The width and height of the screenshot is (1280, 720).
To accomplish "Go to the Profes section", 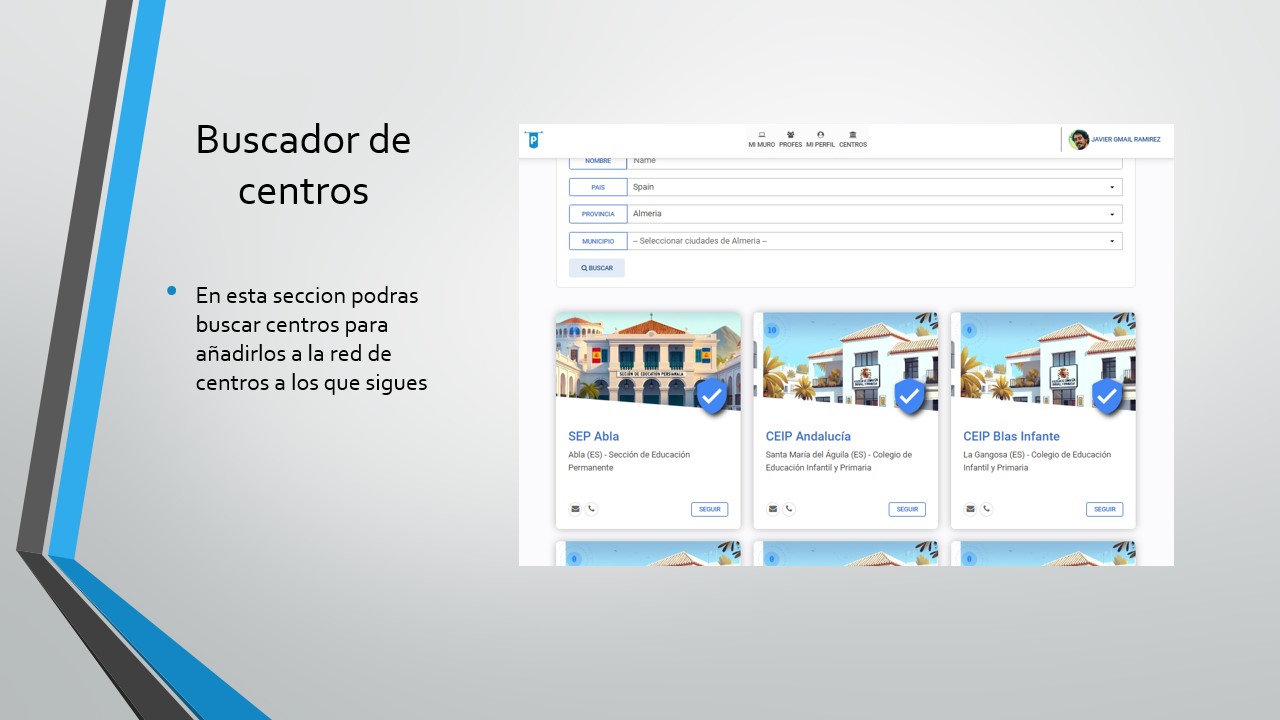I will [x=790, y=139].
